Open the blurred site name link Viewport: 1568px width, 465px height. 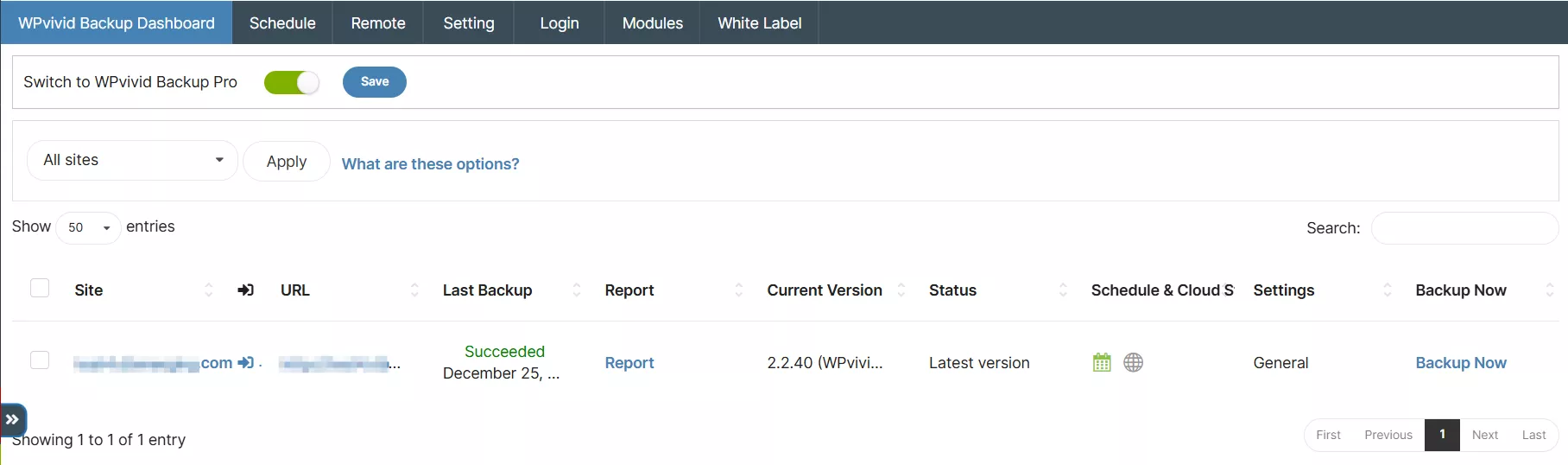click(153, 364)
